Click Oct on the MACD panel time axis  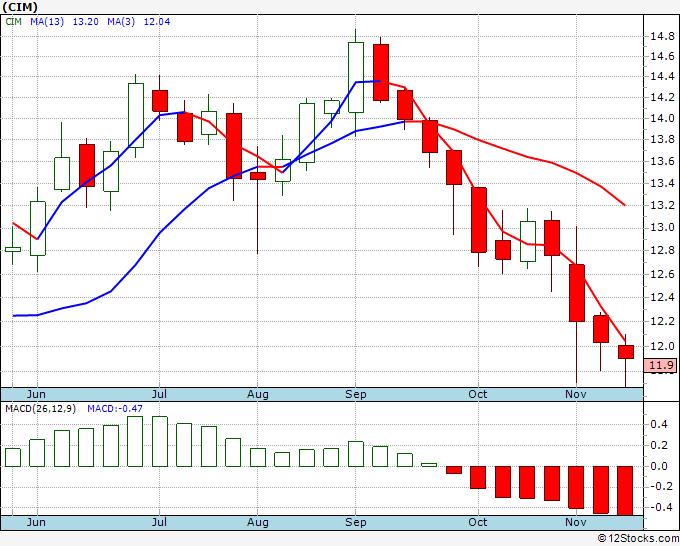click(x=478, y=522)
